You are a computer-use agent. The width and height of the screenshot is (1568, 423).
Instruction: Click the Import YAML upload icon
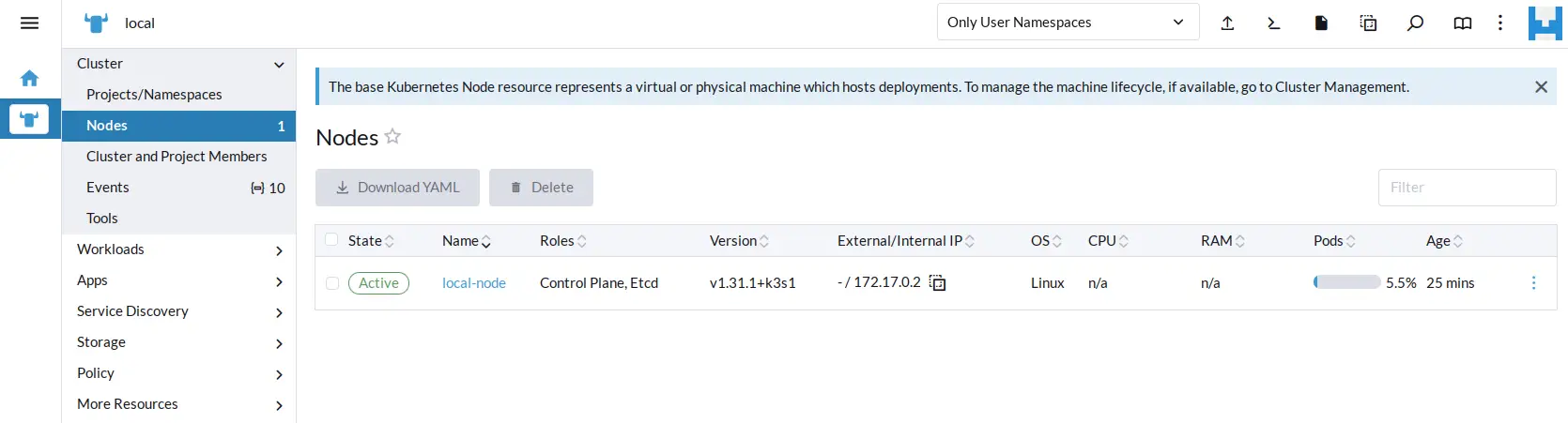tap(1227, 23)
